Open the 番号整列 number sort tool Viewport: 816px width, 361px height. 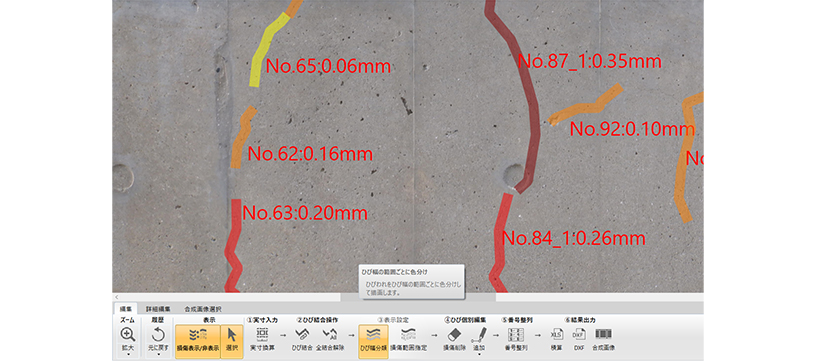(x=516, y=334)
